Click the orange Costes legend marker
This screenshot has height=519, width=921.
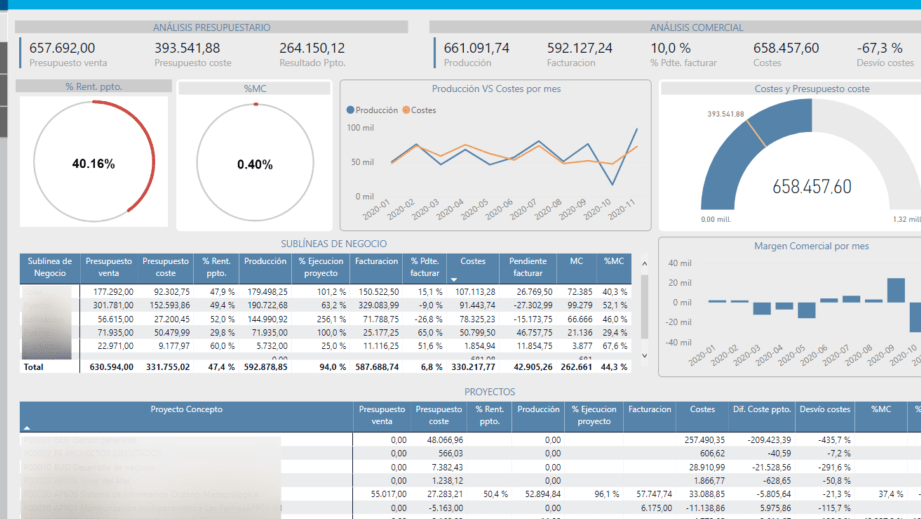pyautogui.click(x=406, y=110)
